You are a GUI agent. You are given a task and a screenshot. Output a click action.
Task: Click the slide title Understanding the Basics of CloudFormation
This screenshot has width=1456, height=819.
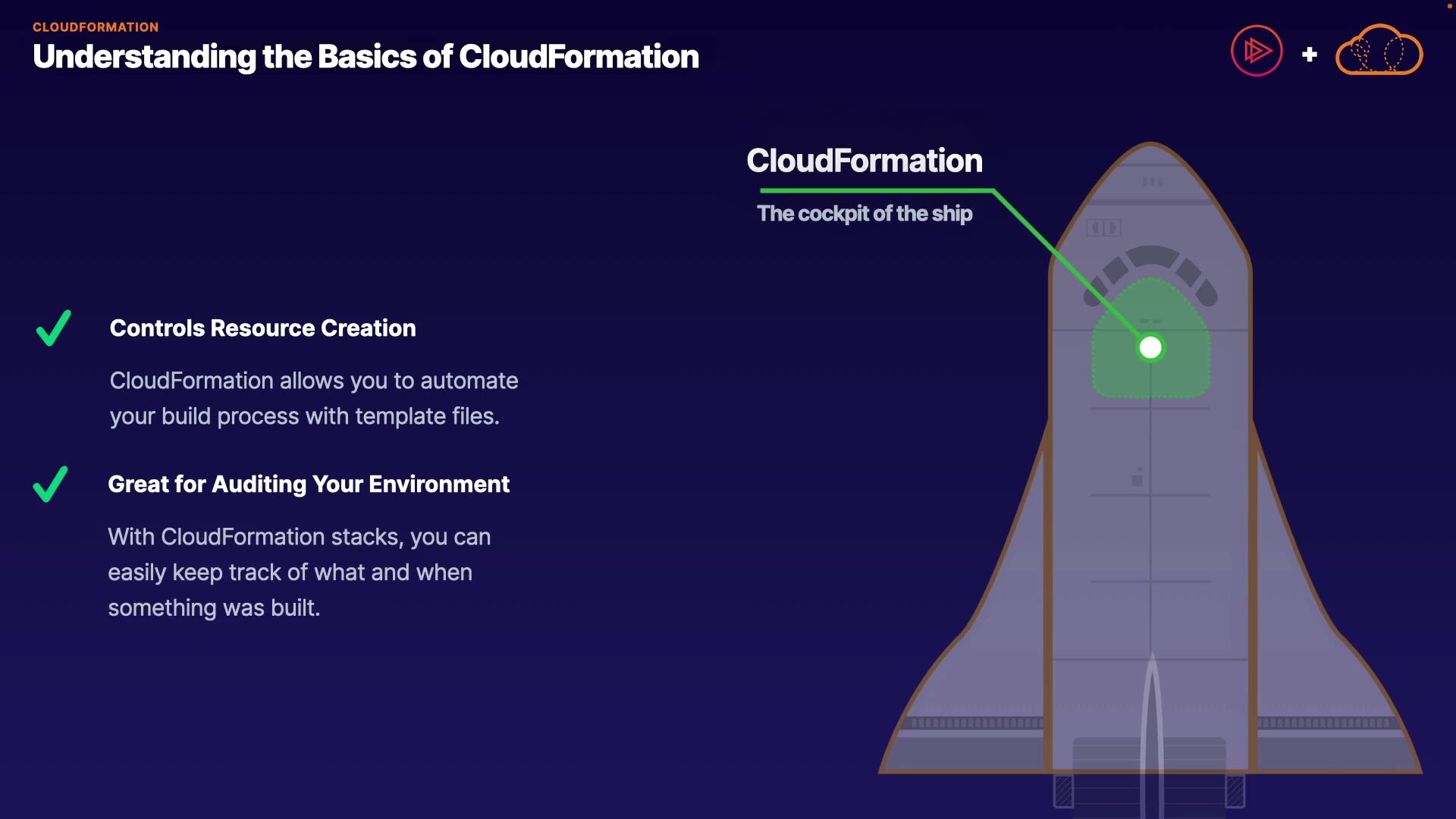[x=366, y=57]
